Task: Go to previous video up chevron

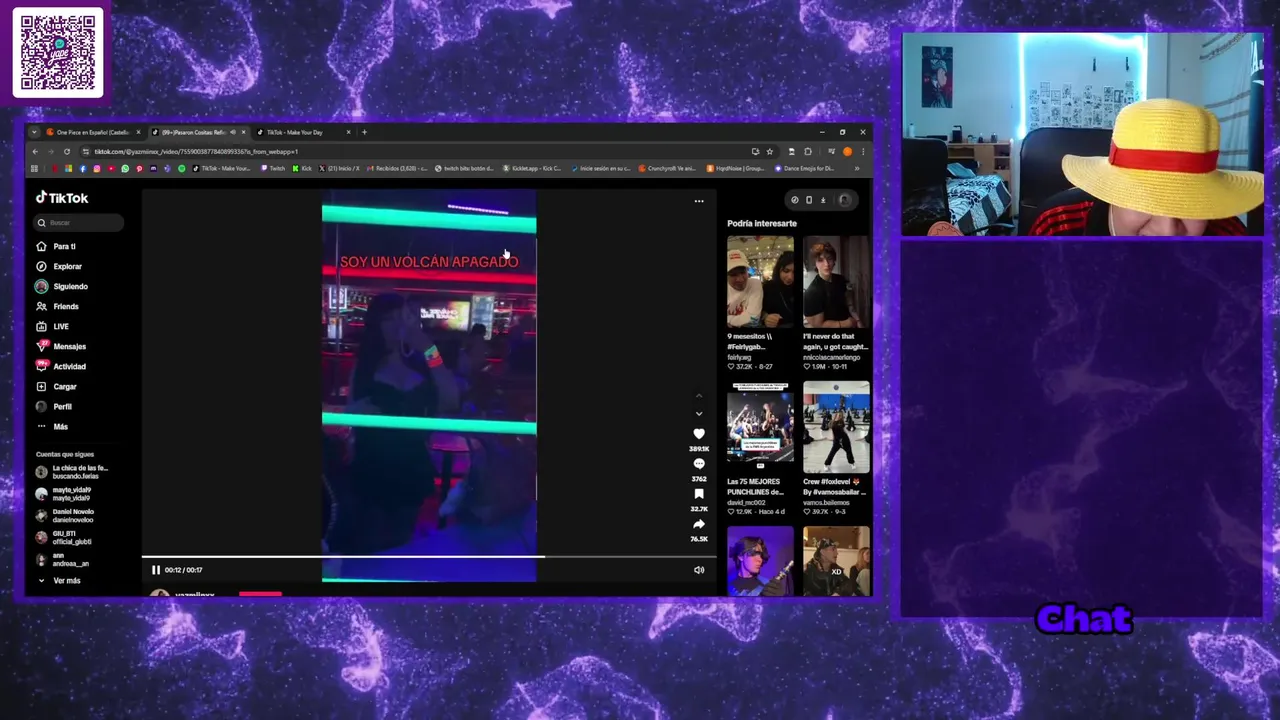Action: coord(699,396)
